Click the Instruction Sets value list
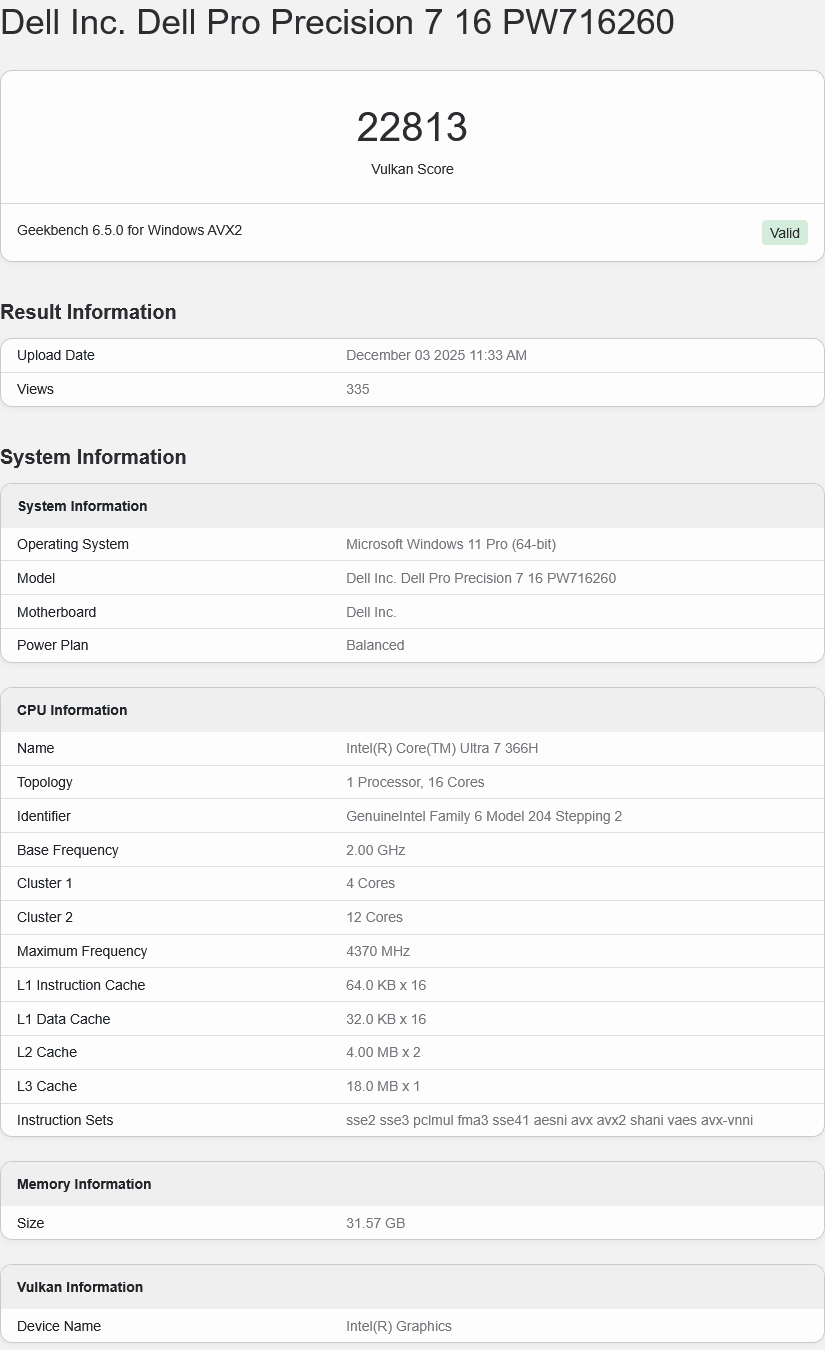The width and height of the screenshot is (825, 1350). [549, 1121]
